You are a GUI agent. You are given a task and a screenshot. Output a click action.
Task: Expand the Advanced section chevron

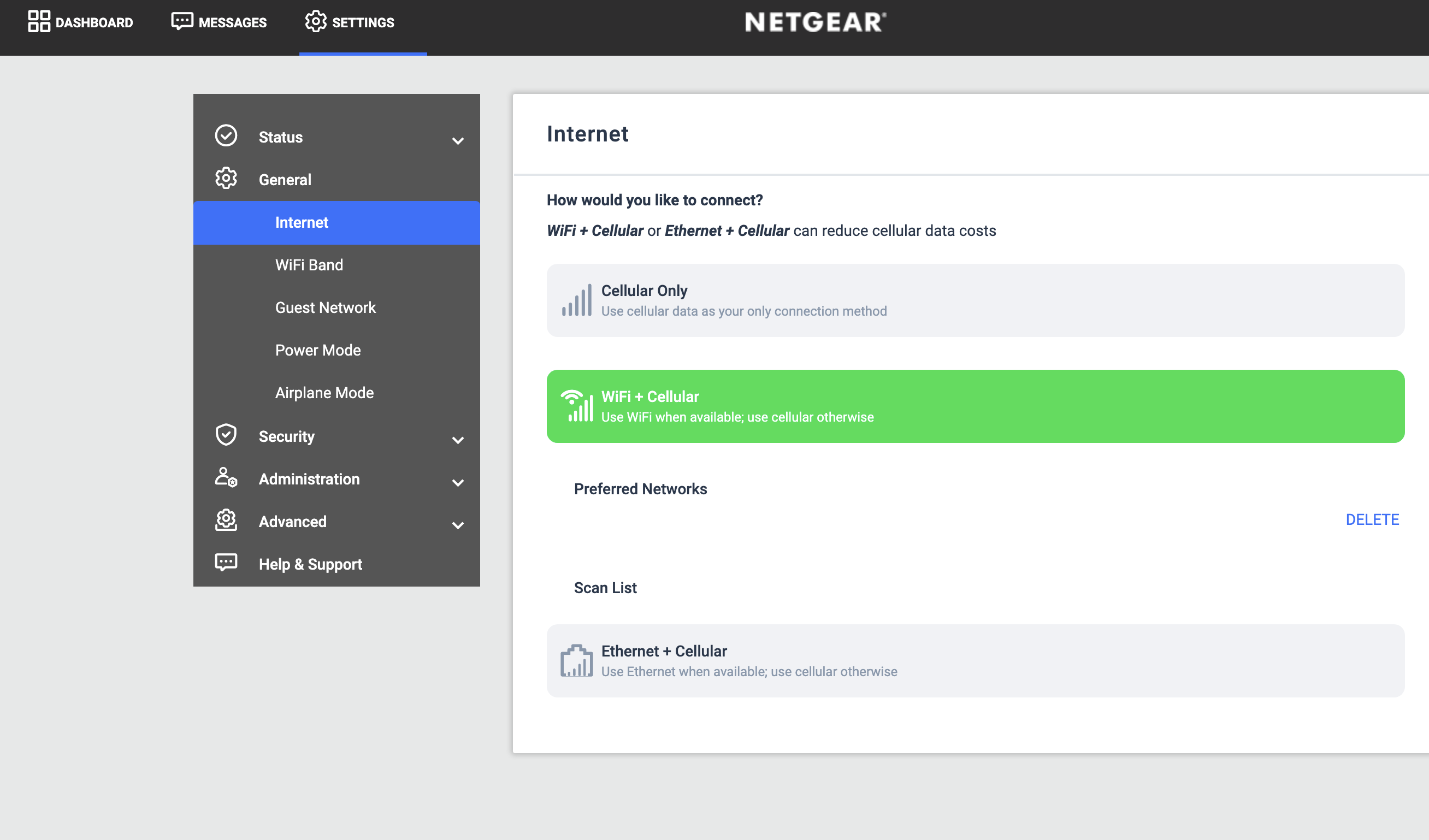[458, 525]
